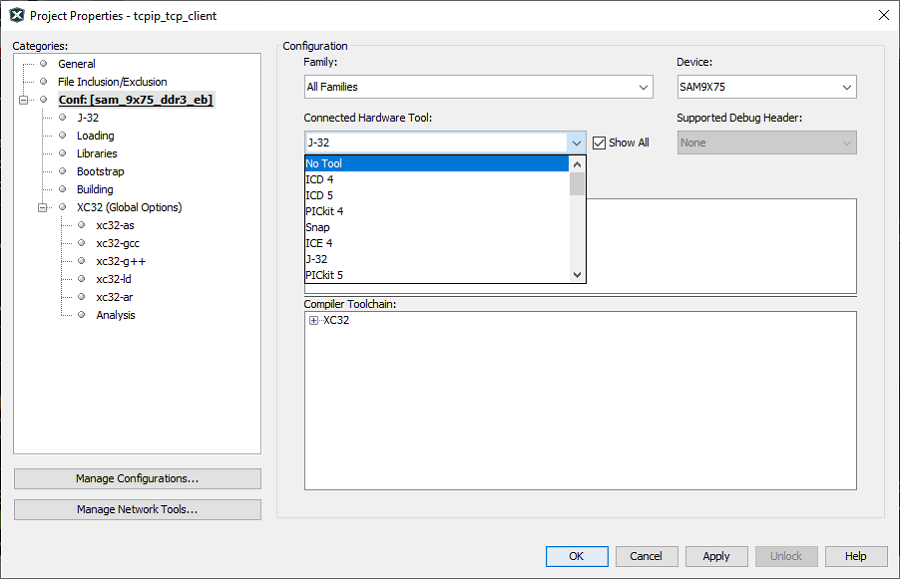This screenshot has width=900, height=579.
Task: Collapse XC32 (Global Options) tree node
Action: point(42,207)
